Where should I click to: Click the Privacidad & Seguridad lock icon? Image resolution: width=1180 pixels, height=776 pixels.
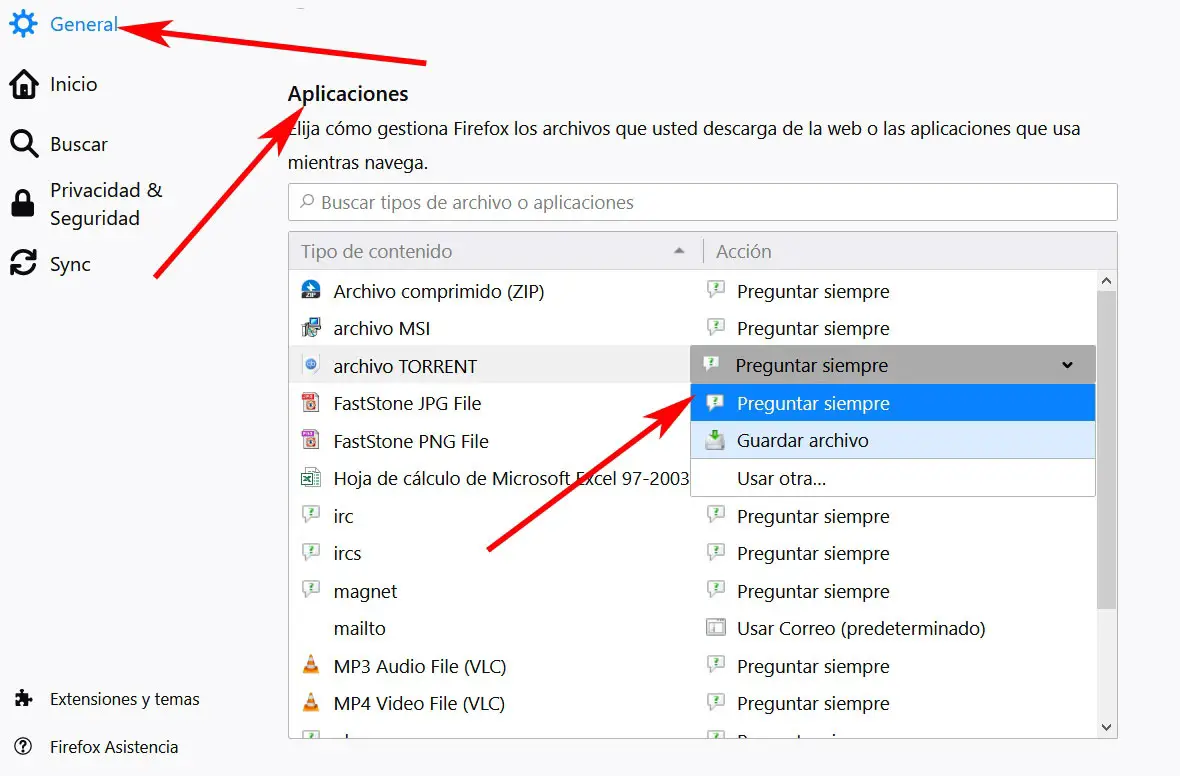(23, 203)
